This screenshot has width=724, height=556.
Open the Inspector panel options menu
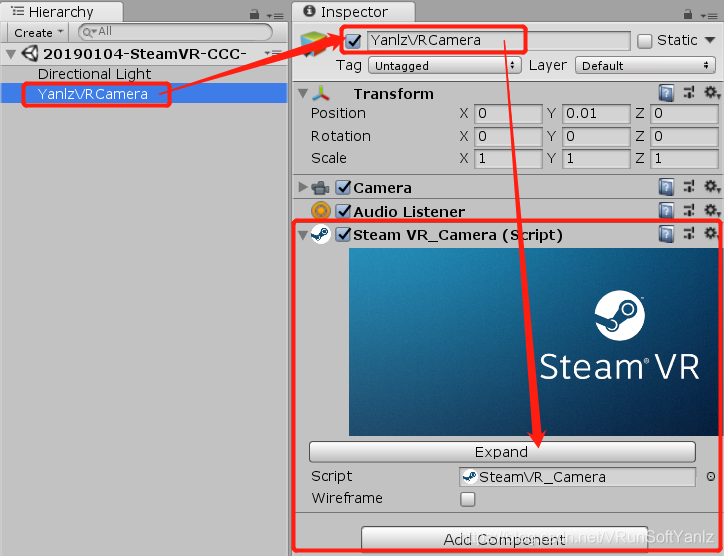coord(709,16)
